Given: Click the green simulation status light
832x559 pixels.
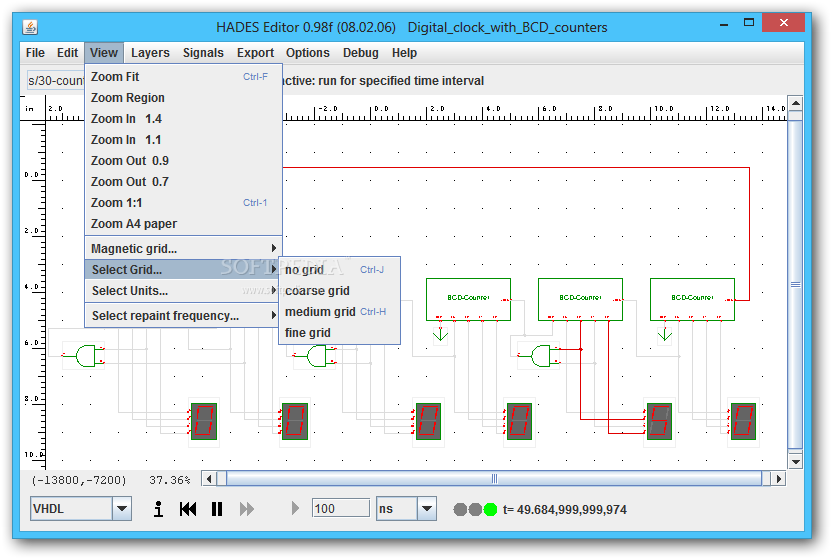Looking at the screenshot, I should pyautogui.click(x=490, y=510).
